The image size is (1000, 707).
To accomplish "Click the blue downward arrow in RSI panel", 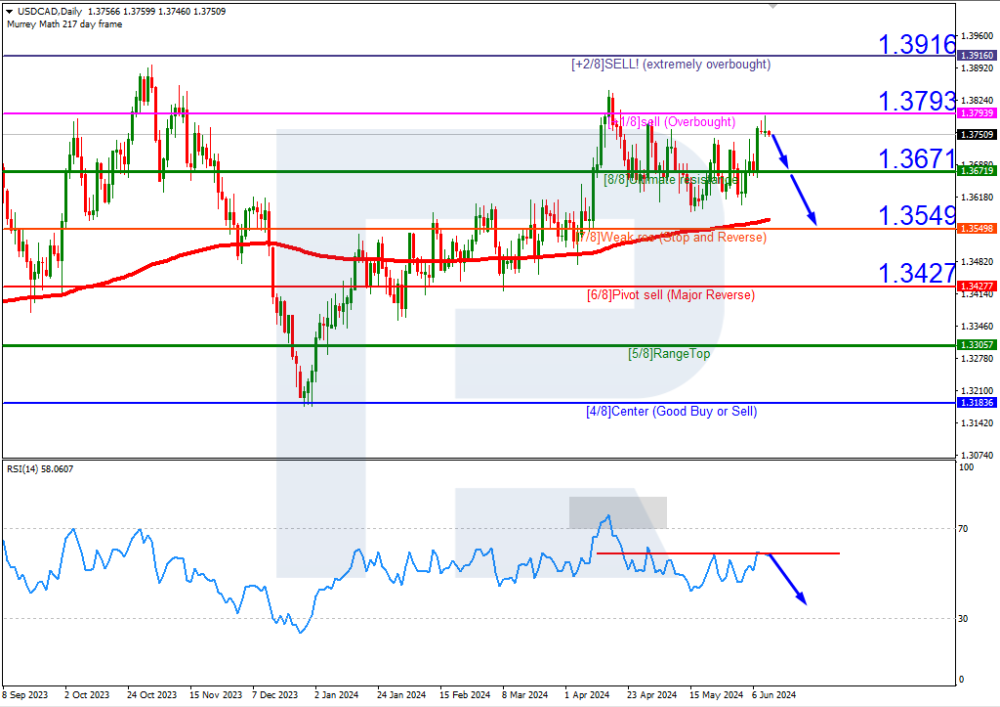I will [x=786, y=579].
